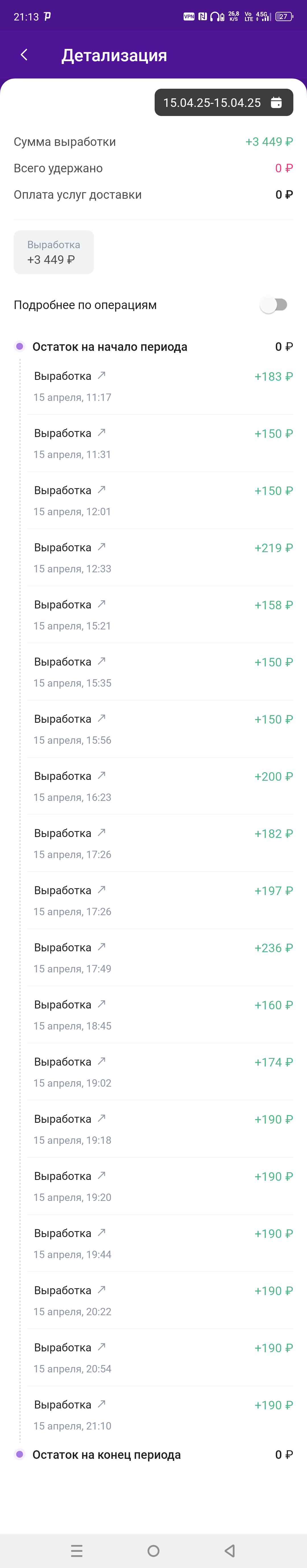Open the Выработка entry at 20:54
307x1568 pixels.
(159, 1357)
